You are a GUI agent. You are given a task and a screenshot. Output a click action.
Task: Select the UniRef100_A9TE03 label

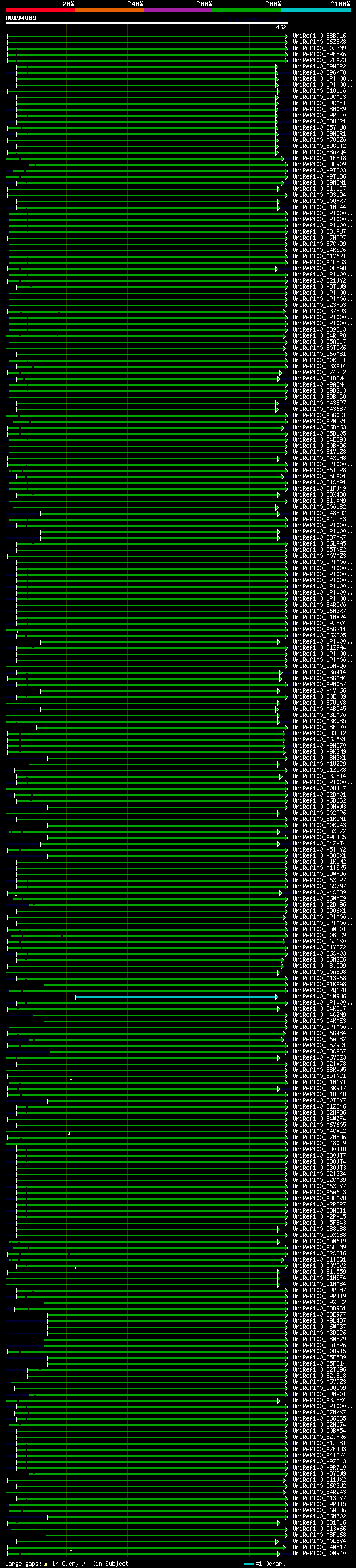click(x=319, y=170)
